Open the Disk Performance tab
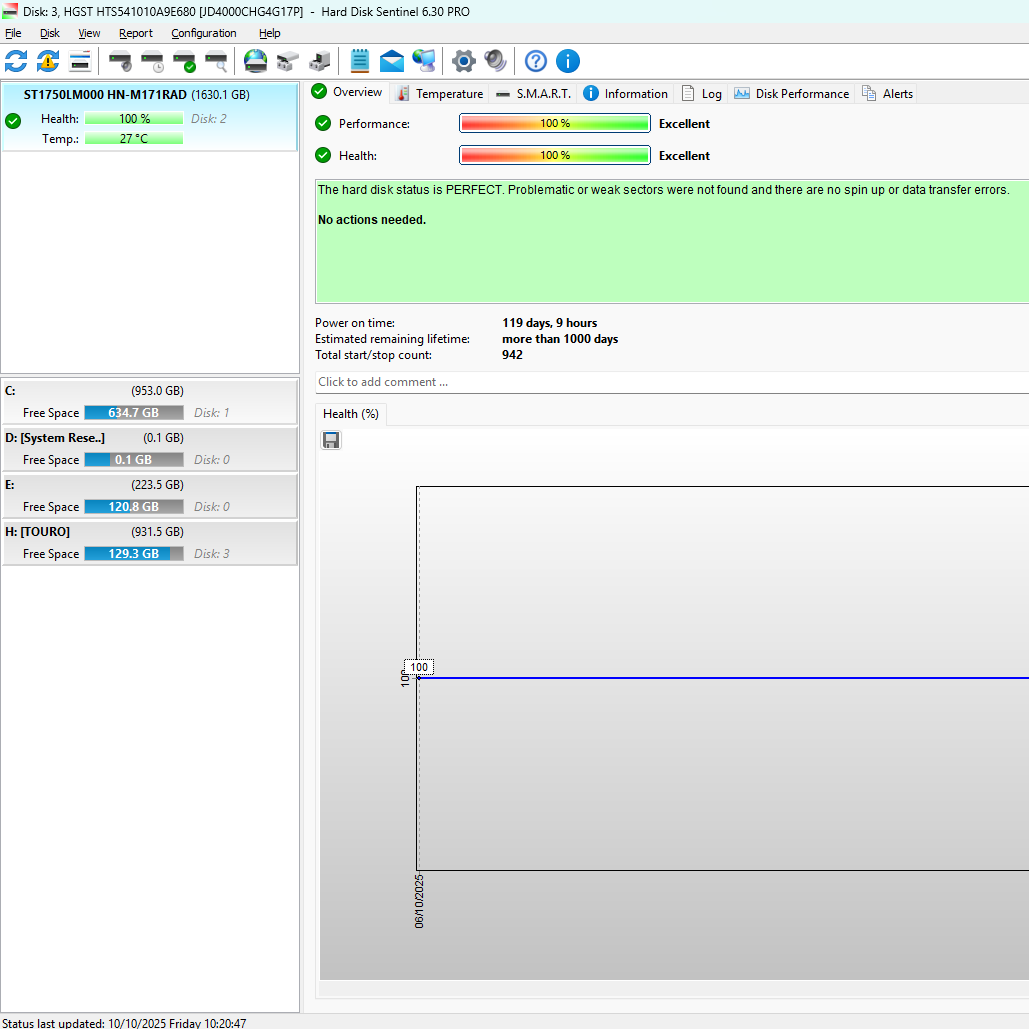This screenshot has height=1029, width=1029. 791,94
